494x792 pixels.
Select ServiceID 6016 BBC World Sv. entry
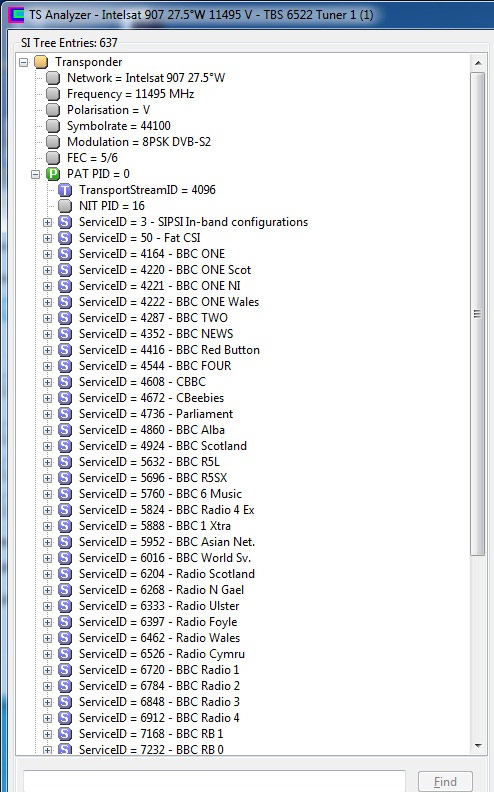pyautogui.click(x=165, y=558)
